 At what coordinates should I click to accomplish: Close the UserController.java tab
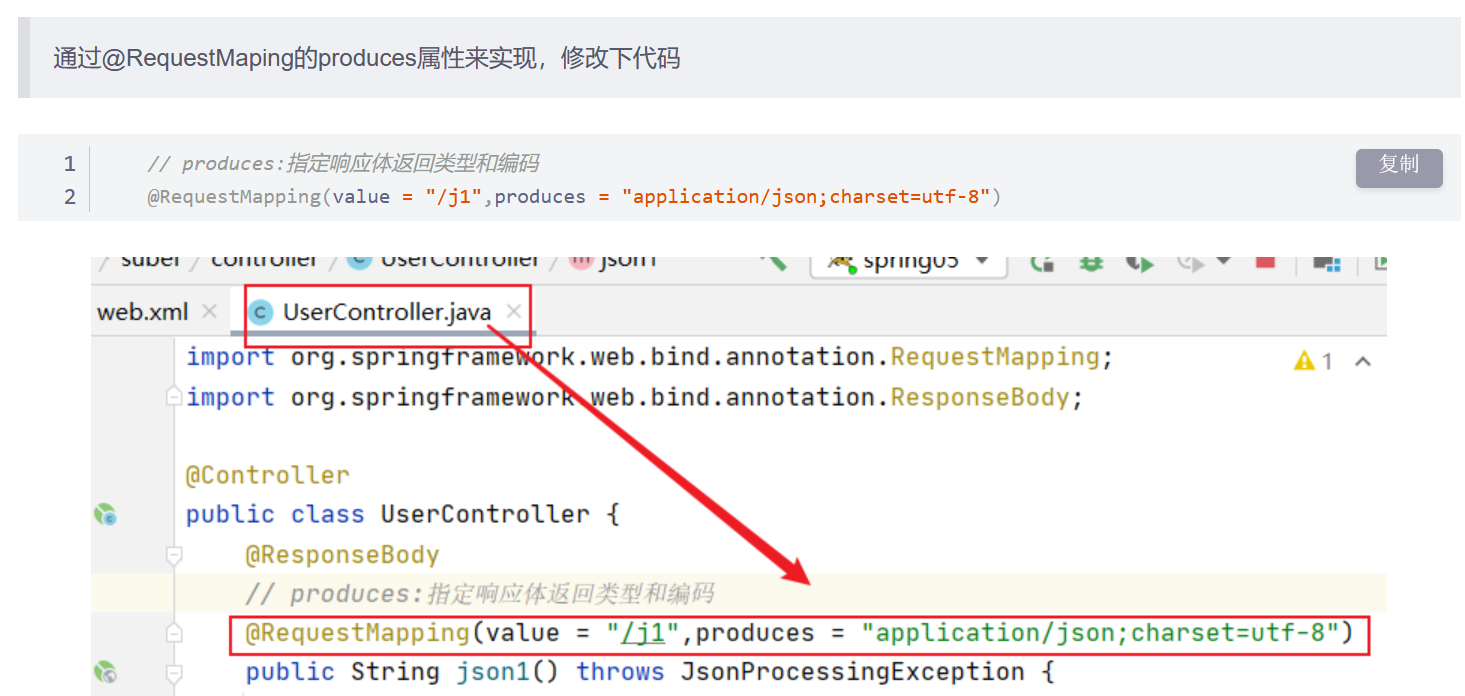(514, 312)
